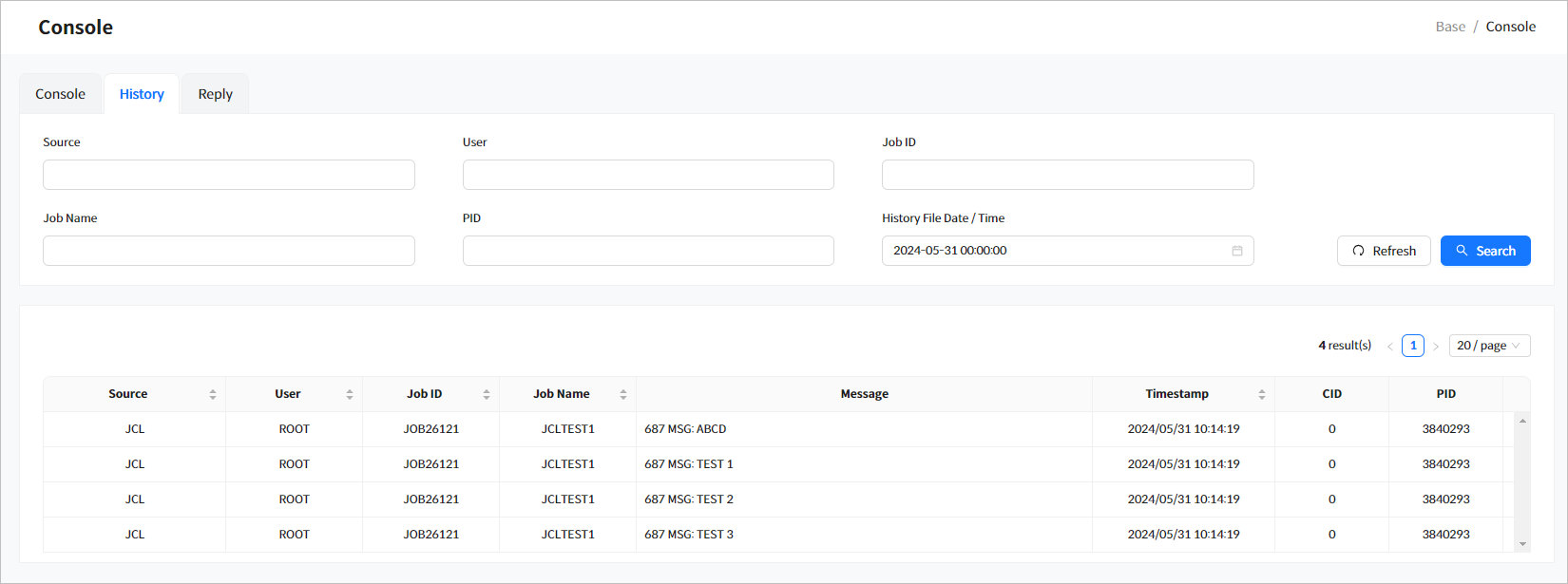The image size is (1568, 584).
Task: Go to previous results page arrow
Action: [1390, 346]
